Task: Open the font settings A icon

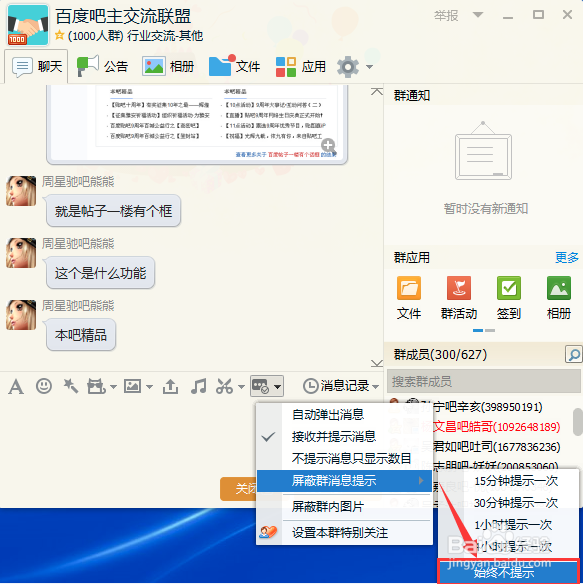Action: [16, 386]
